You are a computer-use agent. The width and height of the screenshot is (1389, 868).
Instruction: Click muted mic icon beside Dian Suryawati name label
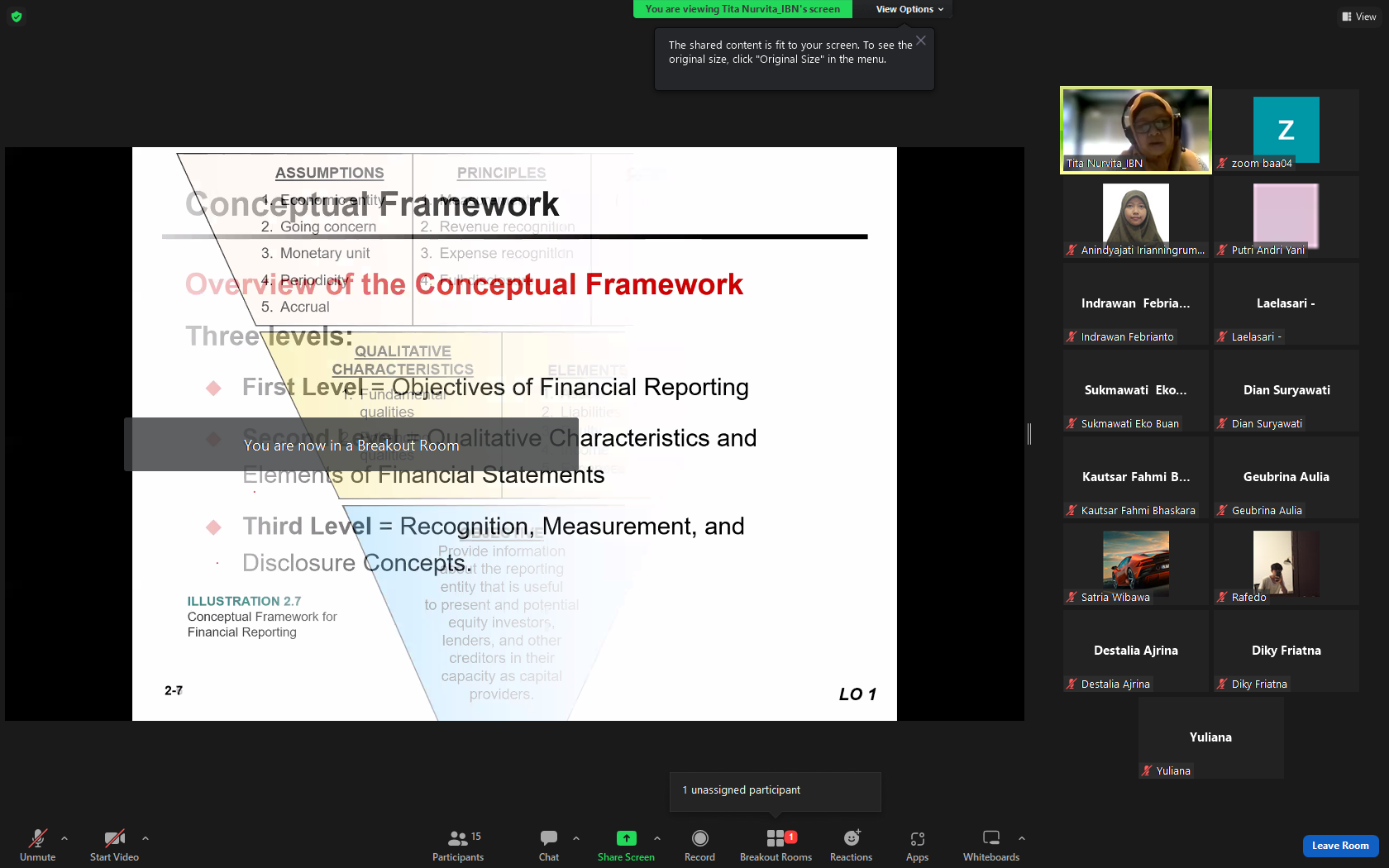pos(1222,423)
